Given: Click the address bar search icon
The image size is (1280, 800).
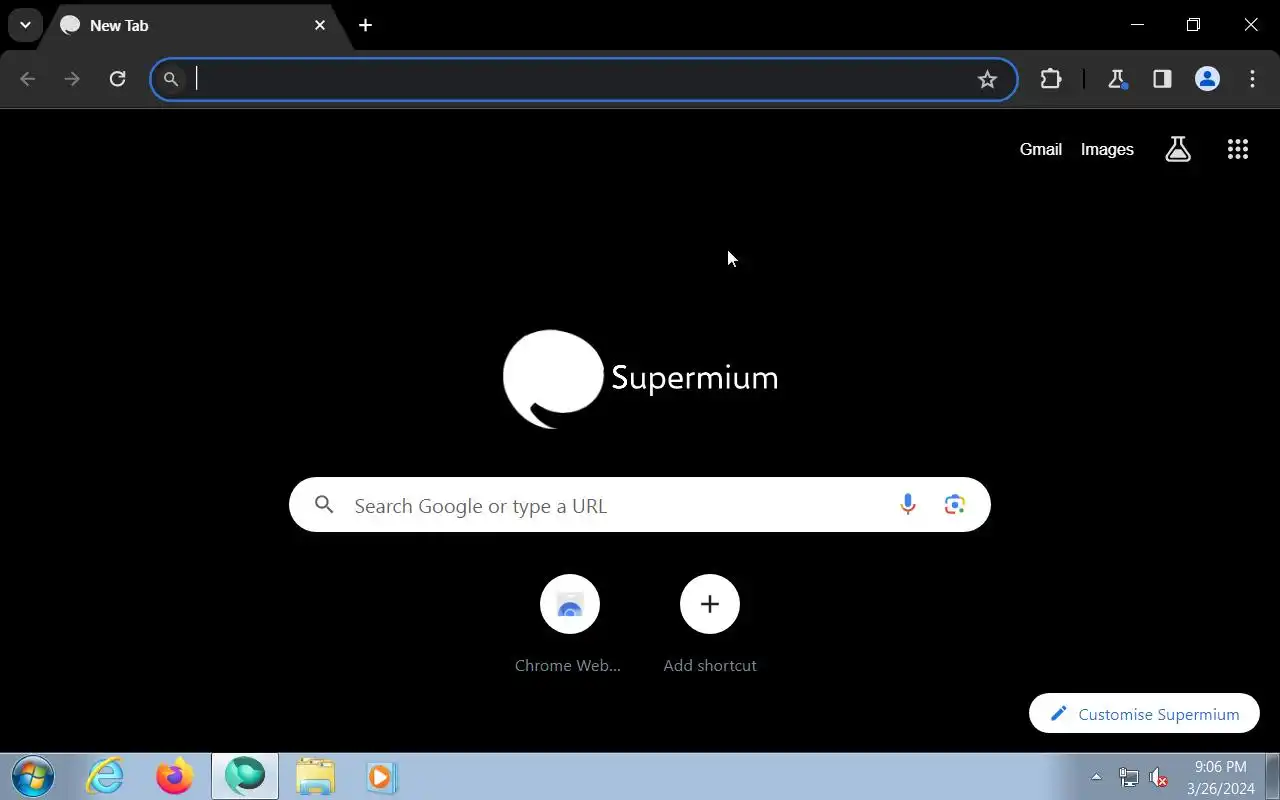Looking at the screenshot, I should point(171,79).
